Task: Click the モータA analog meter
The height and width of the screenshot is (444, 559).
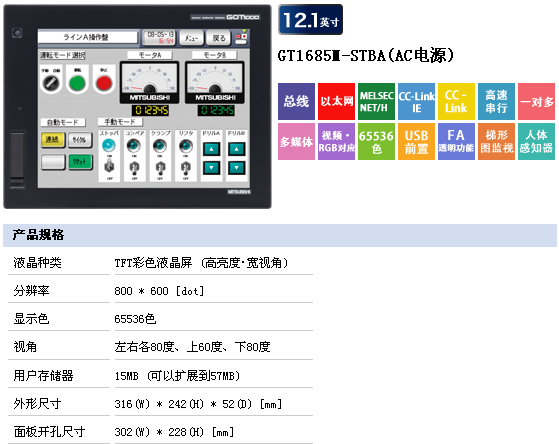Action: click(149, 82)
